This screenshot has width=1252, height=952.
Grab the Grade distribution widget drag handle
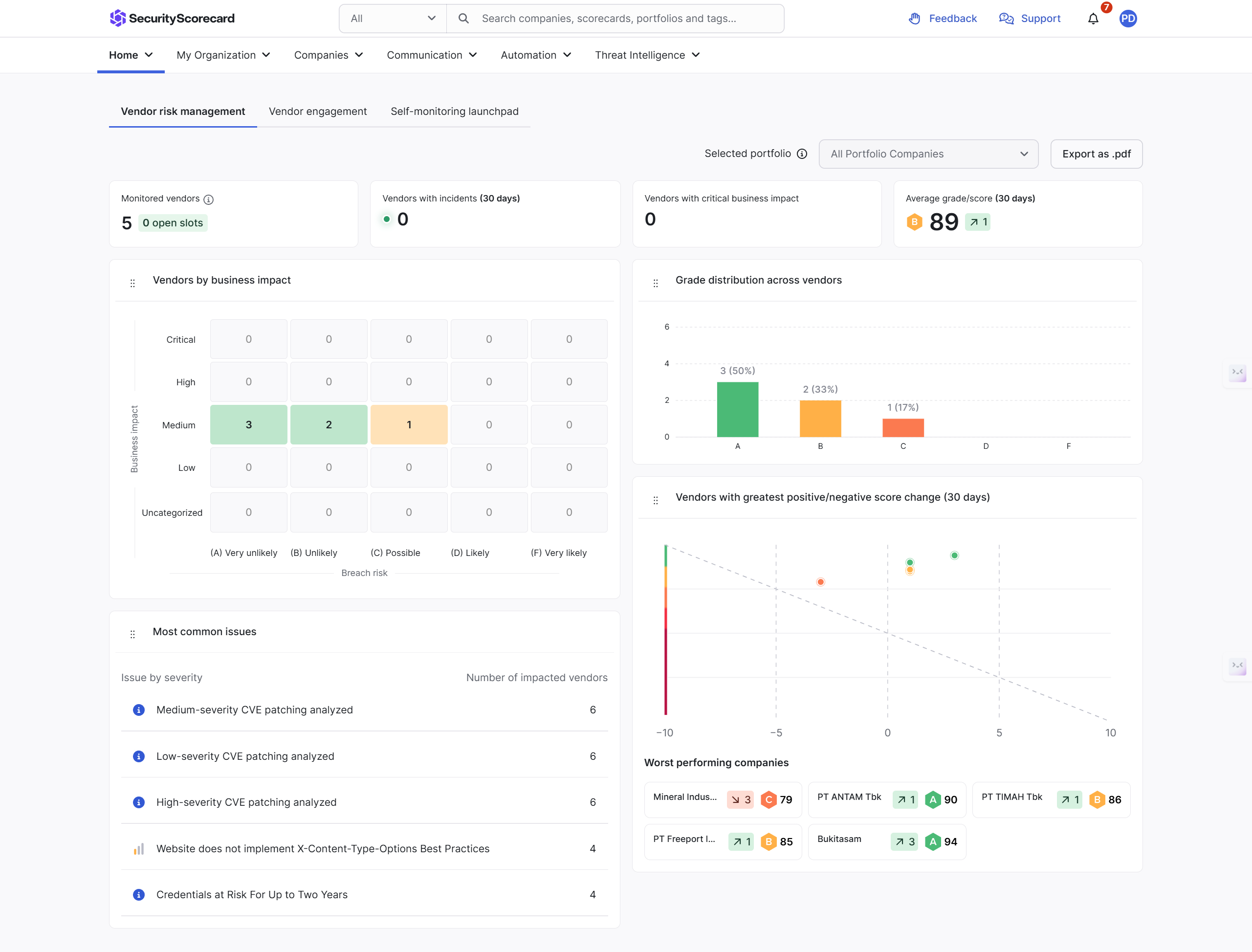656,283
